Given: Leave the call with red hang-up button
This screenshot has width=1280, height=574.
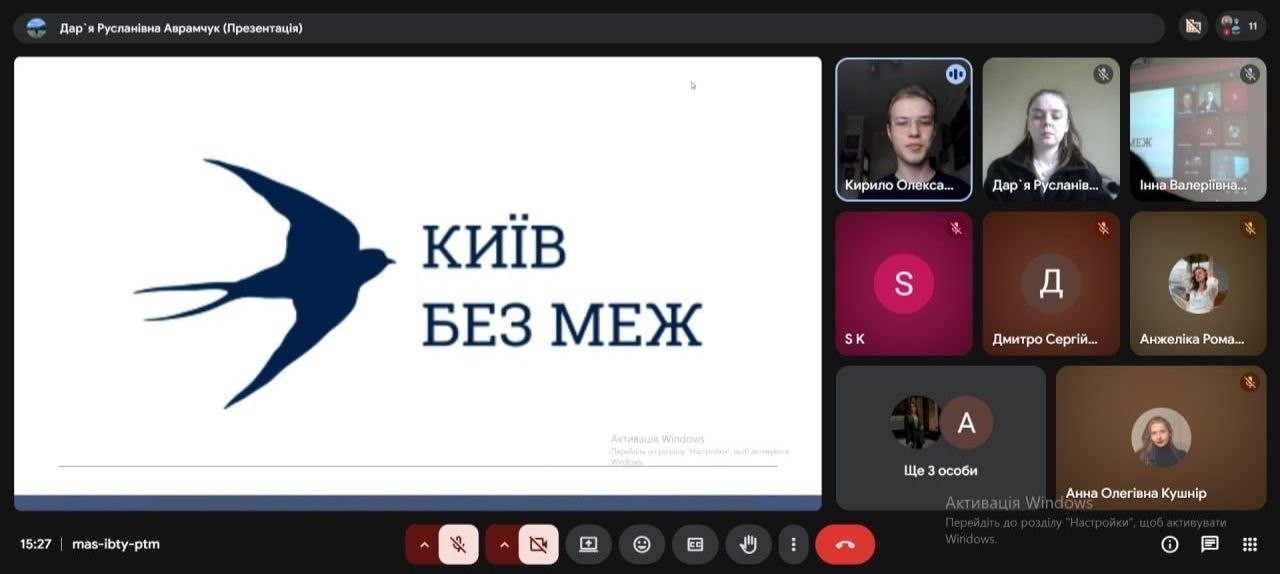Looking at the screenshot, I should coord(845,545).
